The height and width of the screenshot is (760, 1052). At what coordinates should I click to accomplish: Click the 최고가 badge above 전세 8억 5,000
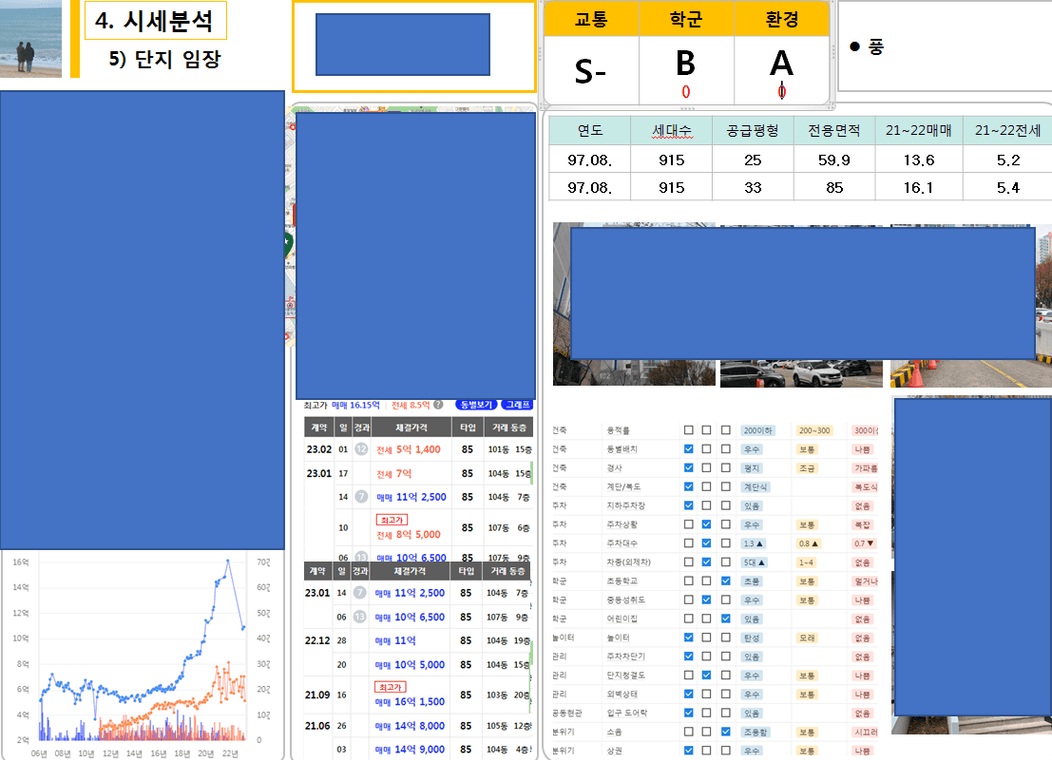click(391, 520)
